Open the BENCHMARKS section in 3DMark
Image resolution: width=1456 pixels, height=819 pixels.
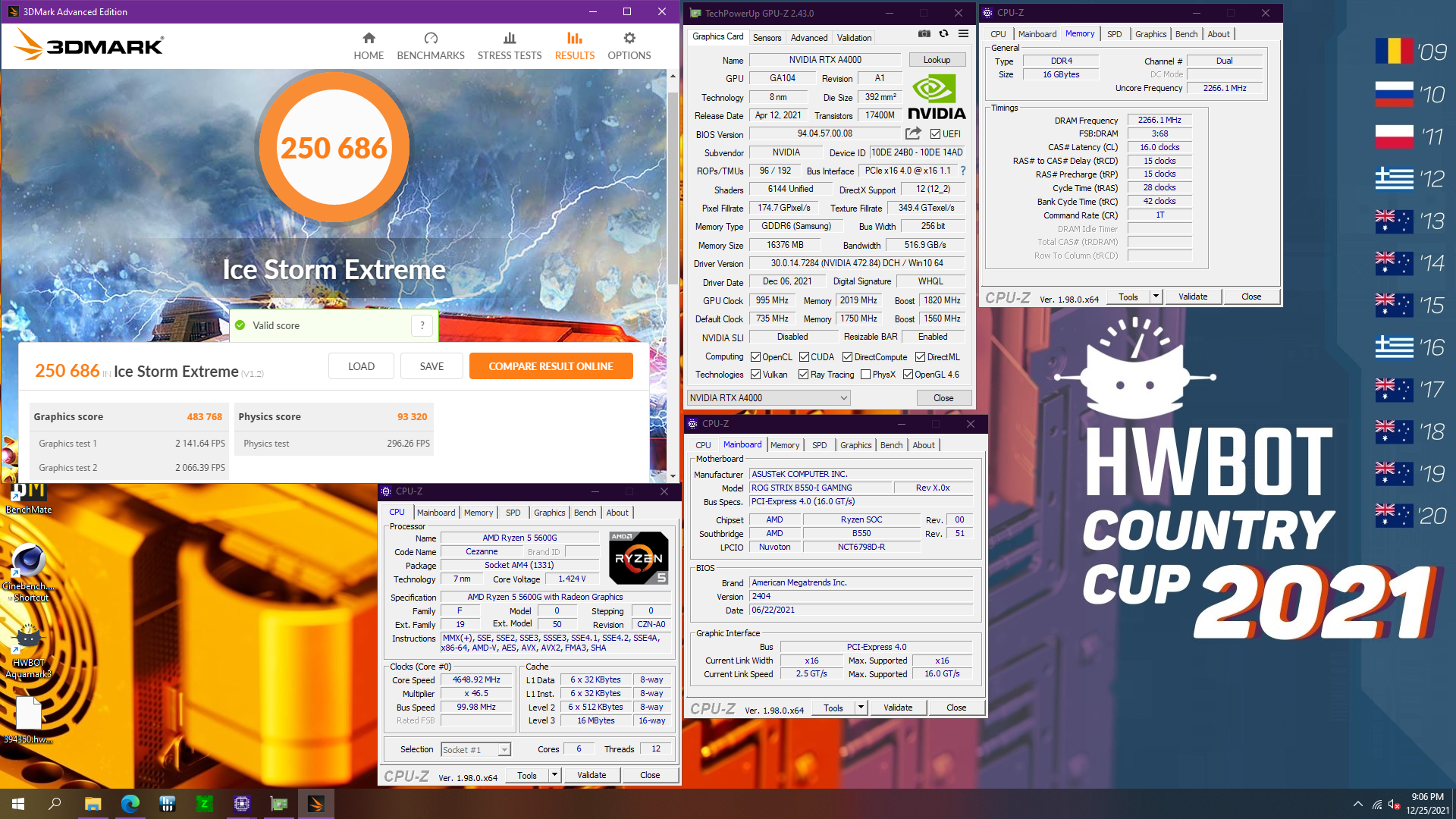431,46
